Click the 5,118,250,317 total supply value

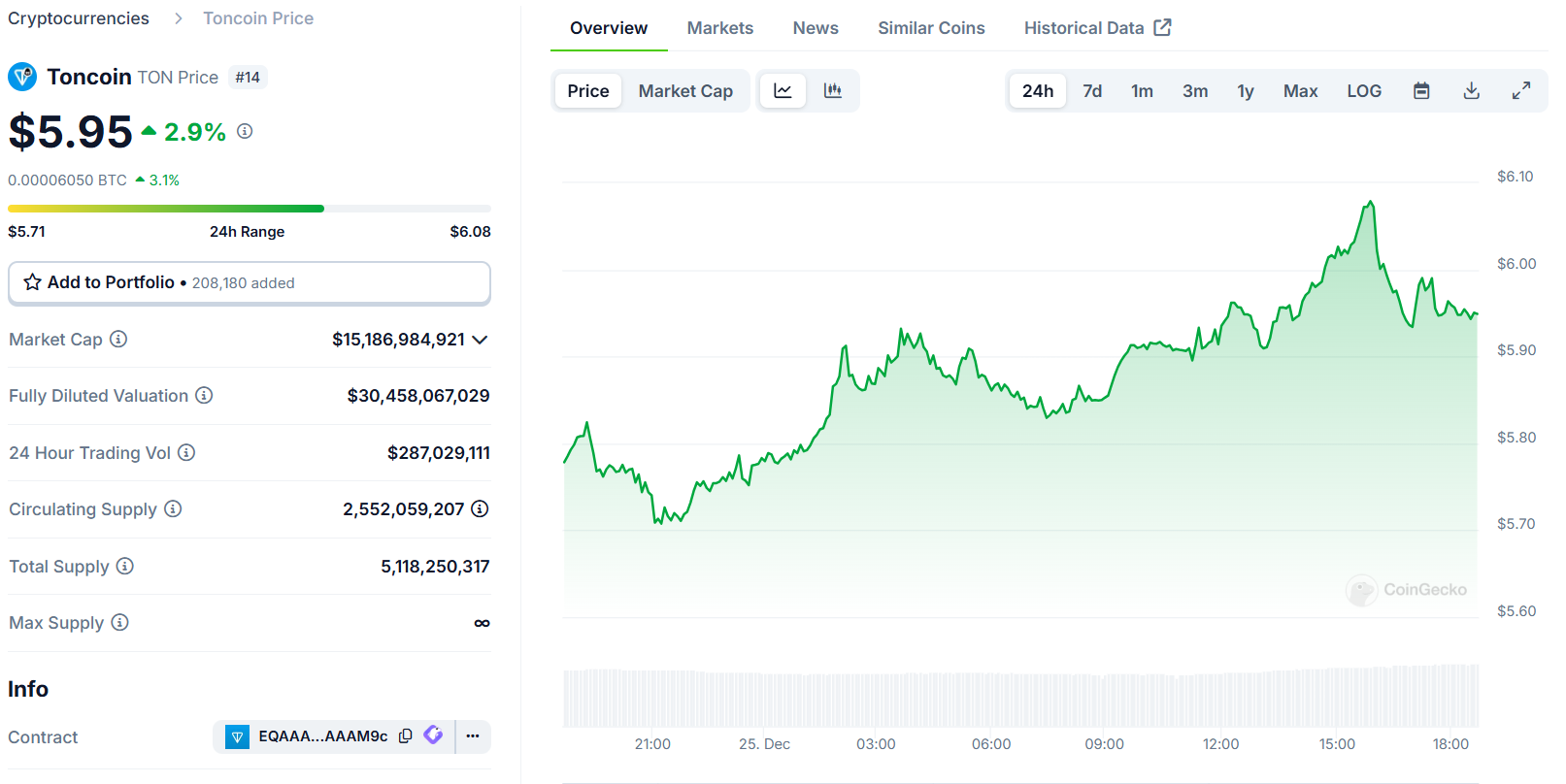point(435,567)
